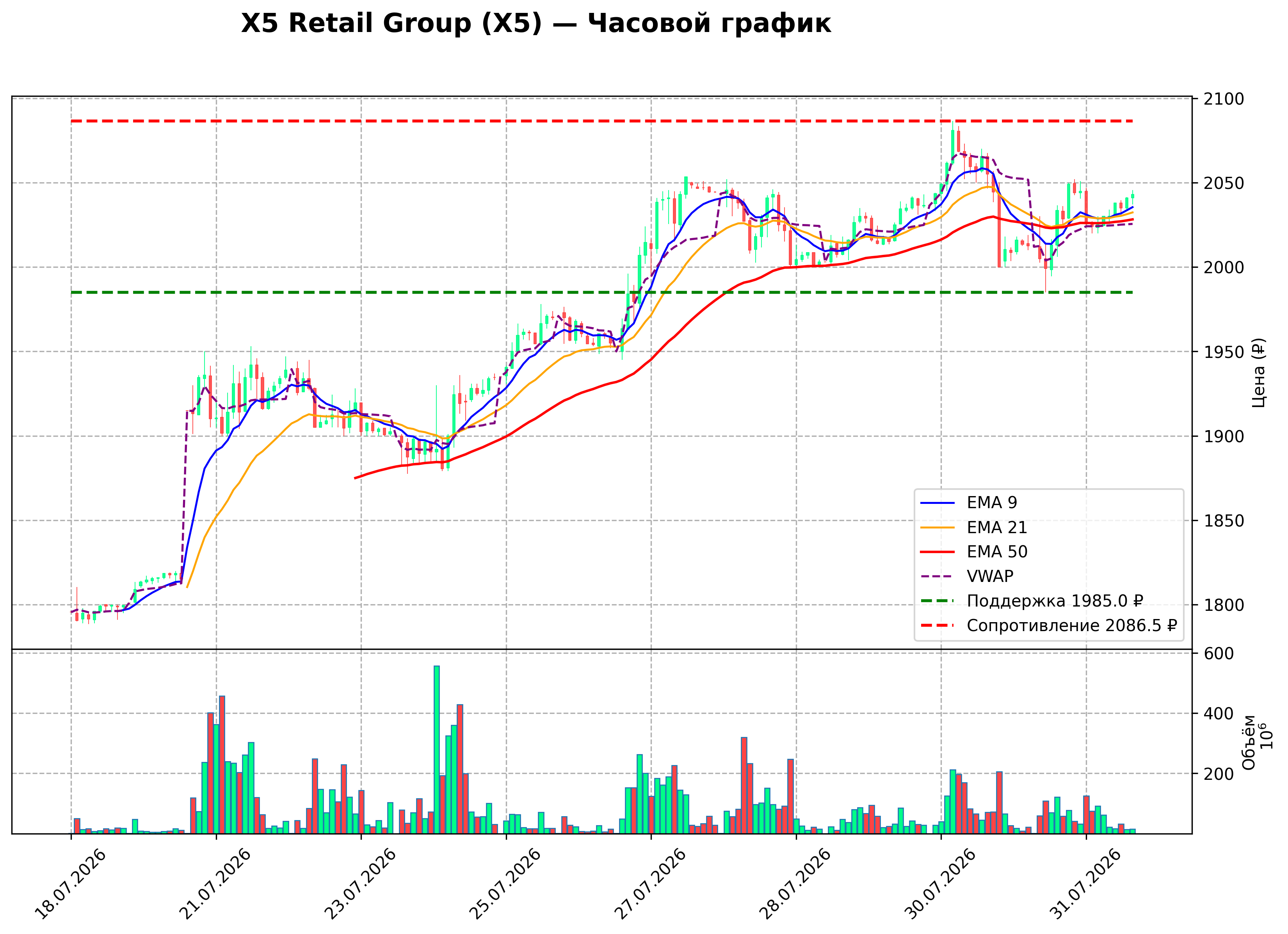Click the orange line sample beside EMA 21
Screen dimensions: 1288x934
click(937, 527)
